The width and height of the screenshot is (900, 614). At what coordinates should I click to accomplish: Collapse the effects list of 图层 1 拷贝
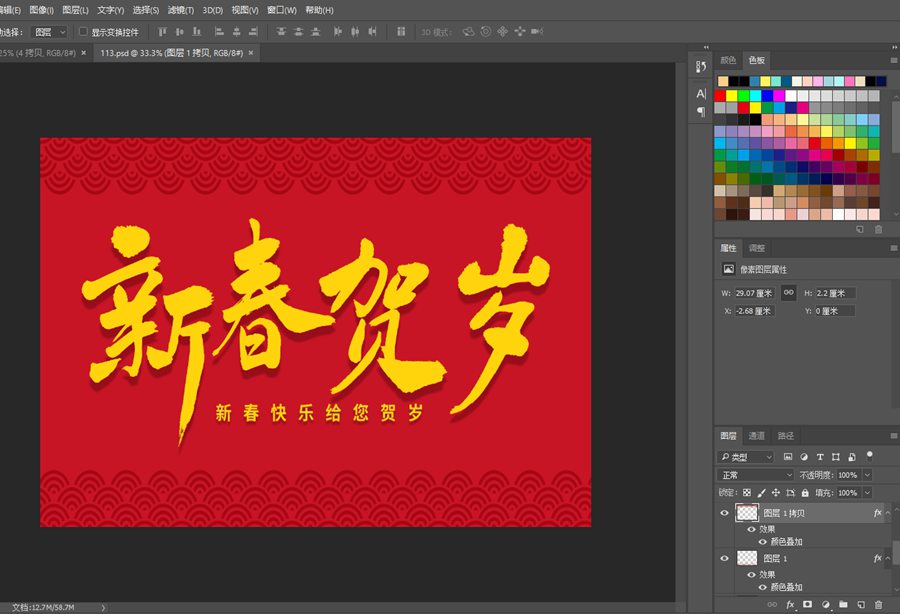tap(888, 513)
